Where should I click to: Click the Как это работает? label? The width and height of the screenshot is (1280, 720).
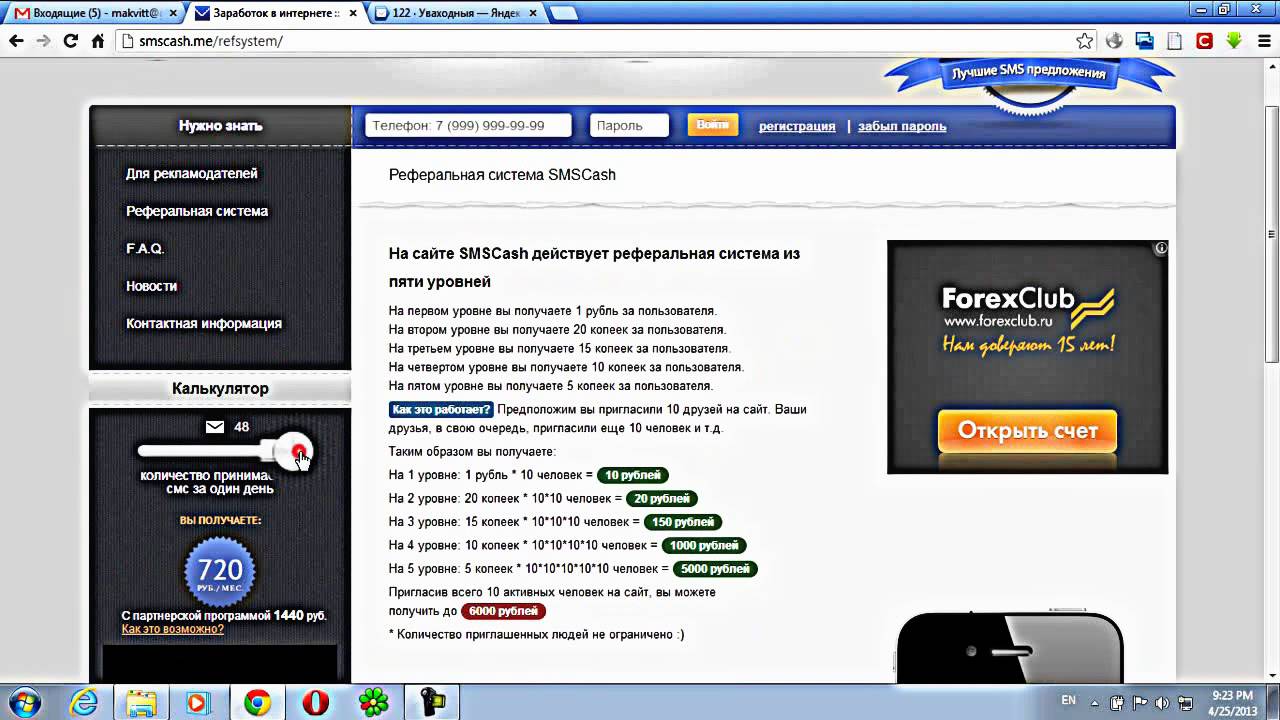[441, 409]
